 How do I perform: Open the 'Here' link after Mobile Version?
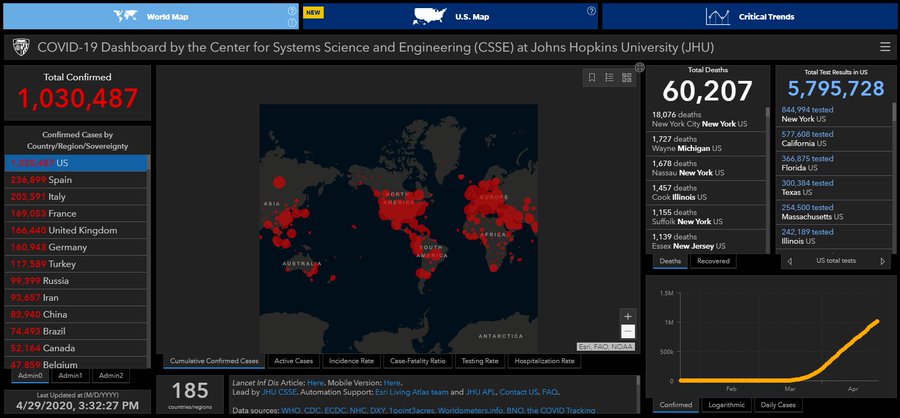(392, 382)
